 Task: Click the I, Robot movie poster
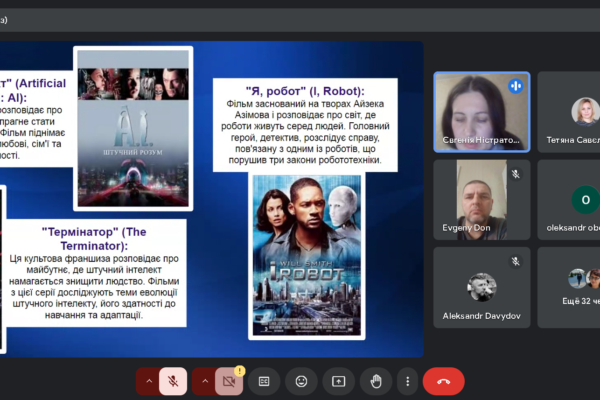tap(307, 255)
